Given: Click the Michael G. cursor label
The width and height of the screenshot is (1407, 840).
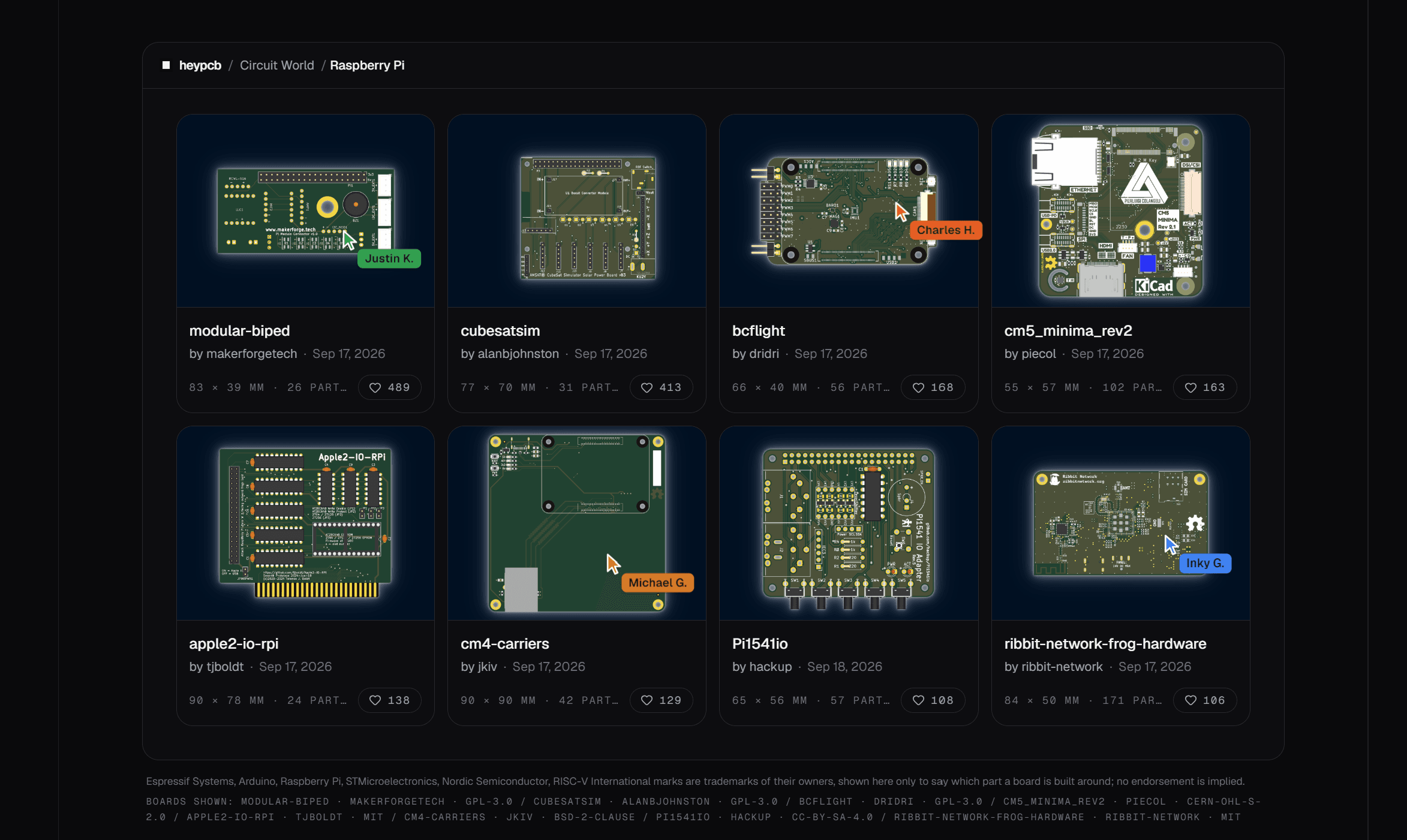Looking at the screenshot, I should [x=657, y=583].
